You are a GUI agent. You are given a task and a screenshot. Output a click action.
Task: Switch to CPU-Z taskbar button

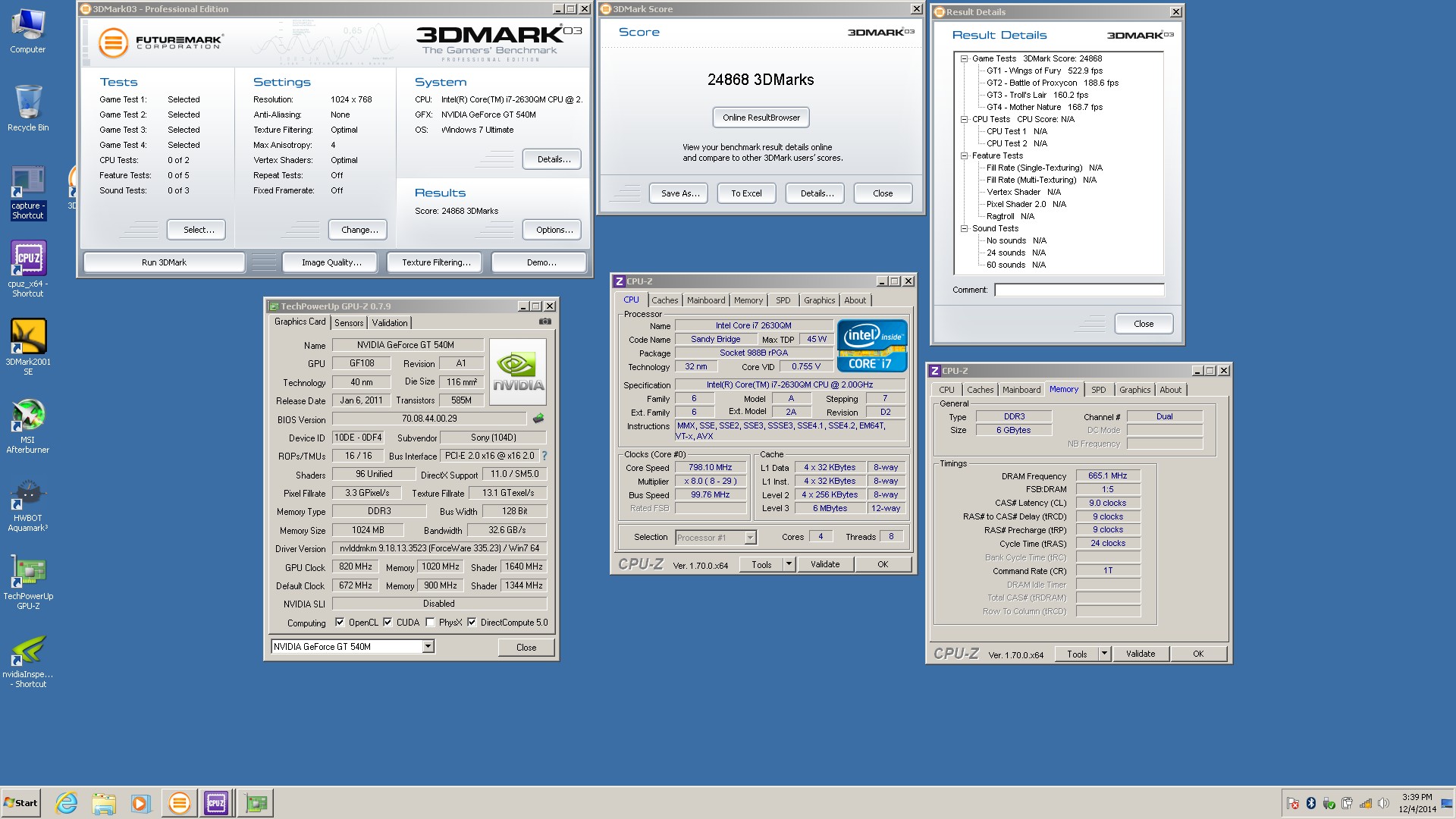pos(216,803)
